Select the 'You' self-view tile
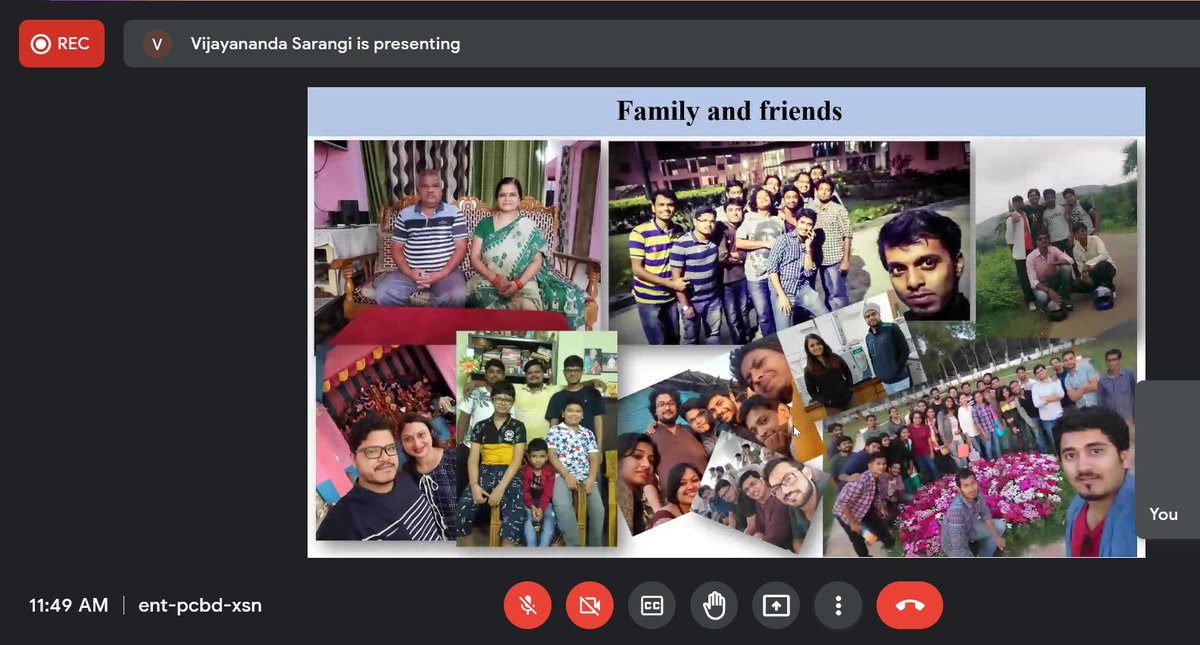 click(1167, 460)
